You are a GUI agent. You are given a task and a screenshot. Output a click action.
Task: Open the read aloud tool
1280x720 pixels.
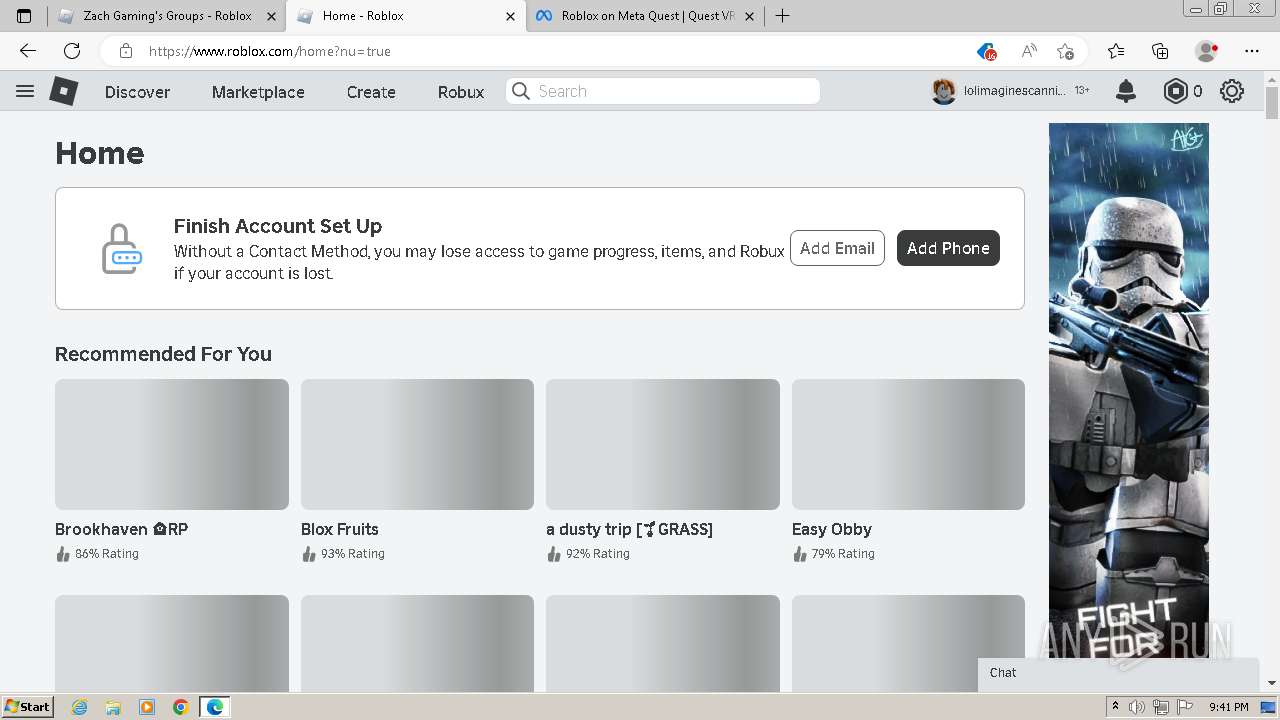click(1029, 51)
